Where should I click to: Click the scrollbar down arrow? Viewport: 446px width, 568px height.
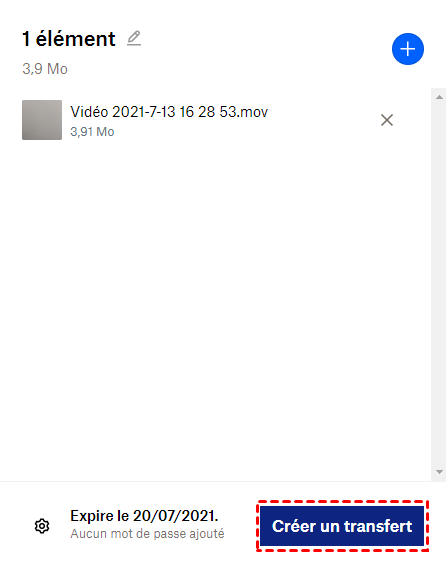click(x=439, y=472)
